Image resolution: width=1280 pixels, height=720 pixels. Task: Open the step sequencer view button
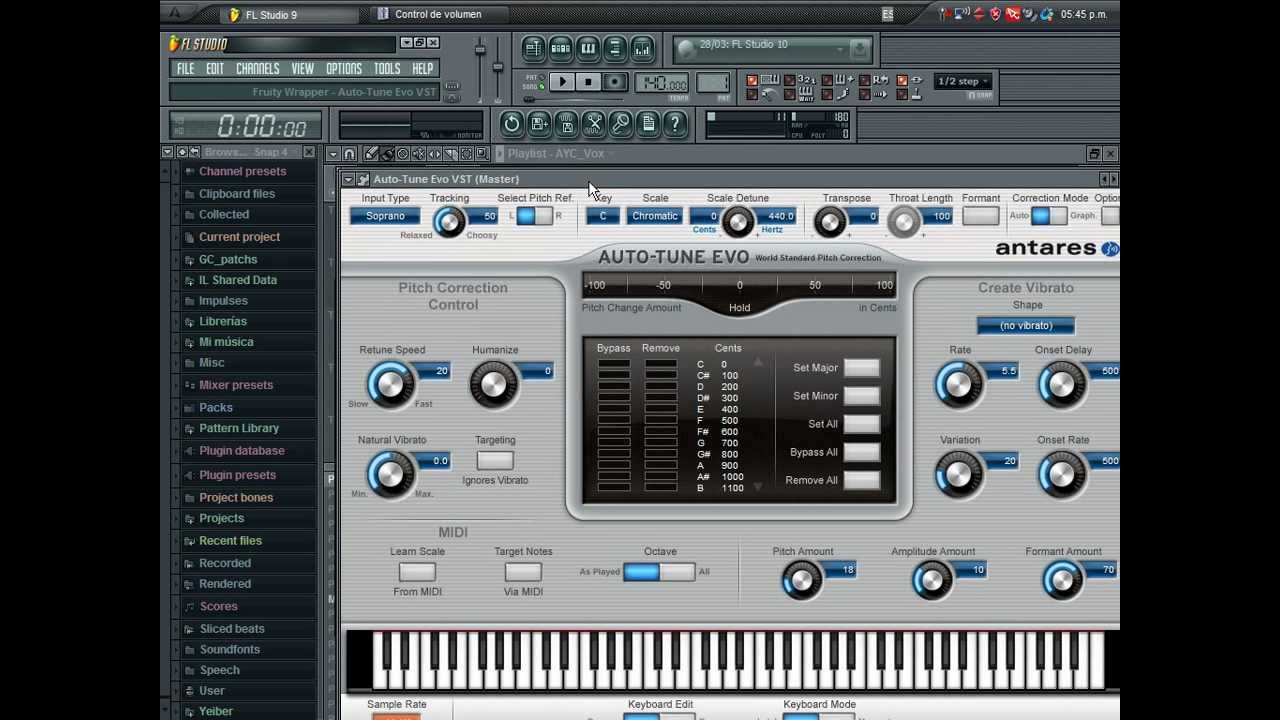pyautogui.click(x=560, y=48)
